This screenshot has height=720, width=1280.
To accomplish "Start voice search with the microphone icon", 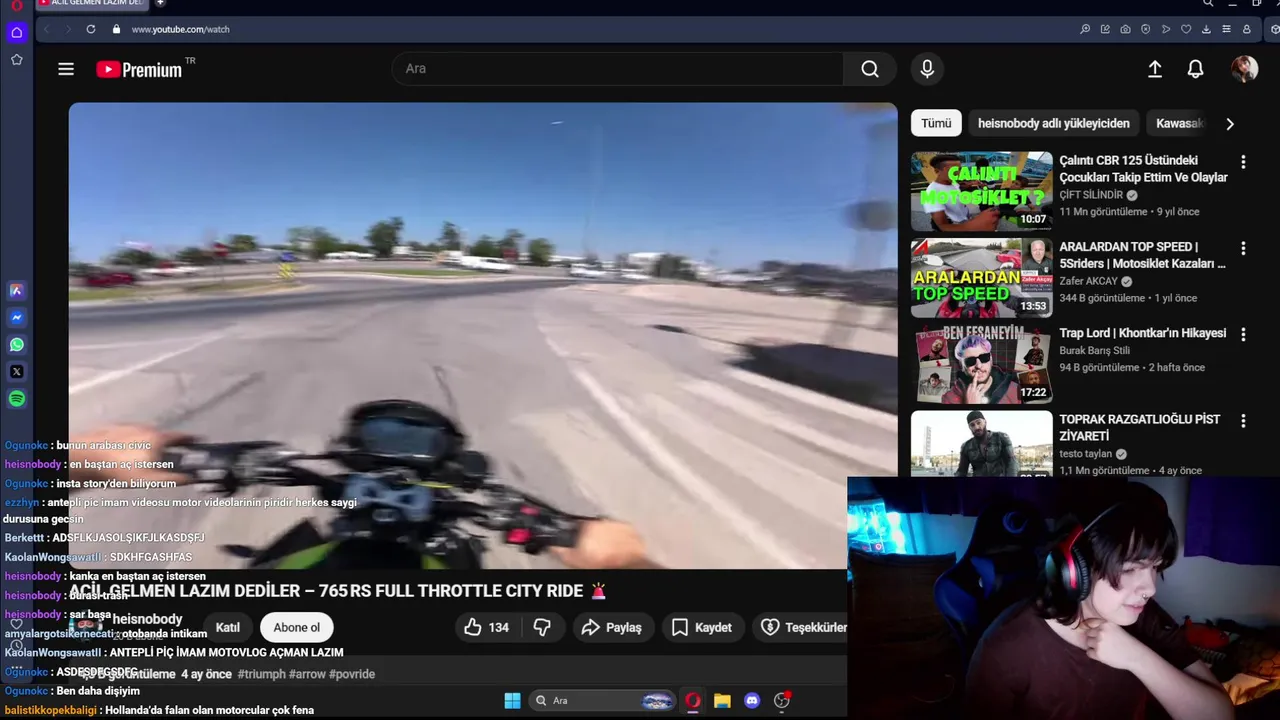I will (927, 69).
